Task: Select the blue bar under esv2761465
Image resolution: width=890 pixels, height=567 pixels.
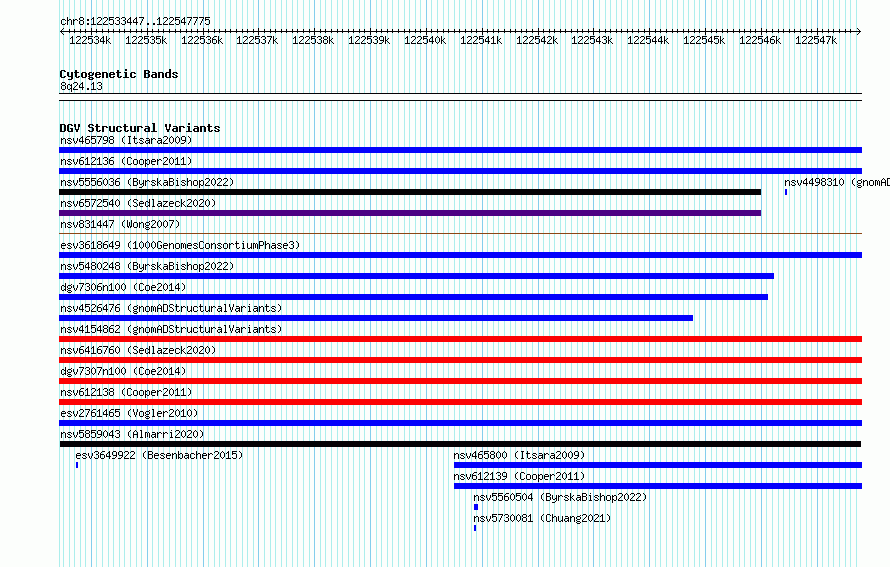Action: pos(460,423)
